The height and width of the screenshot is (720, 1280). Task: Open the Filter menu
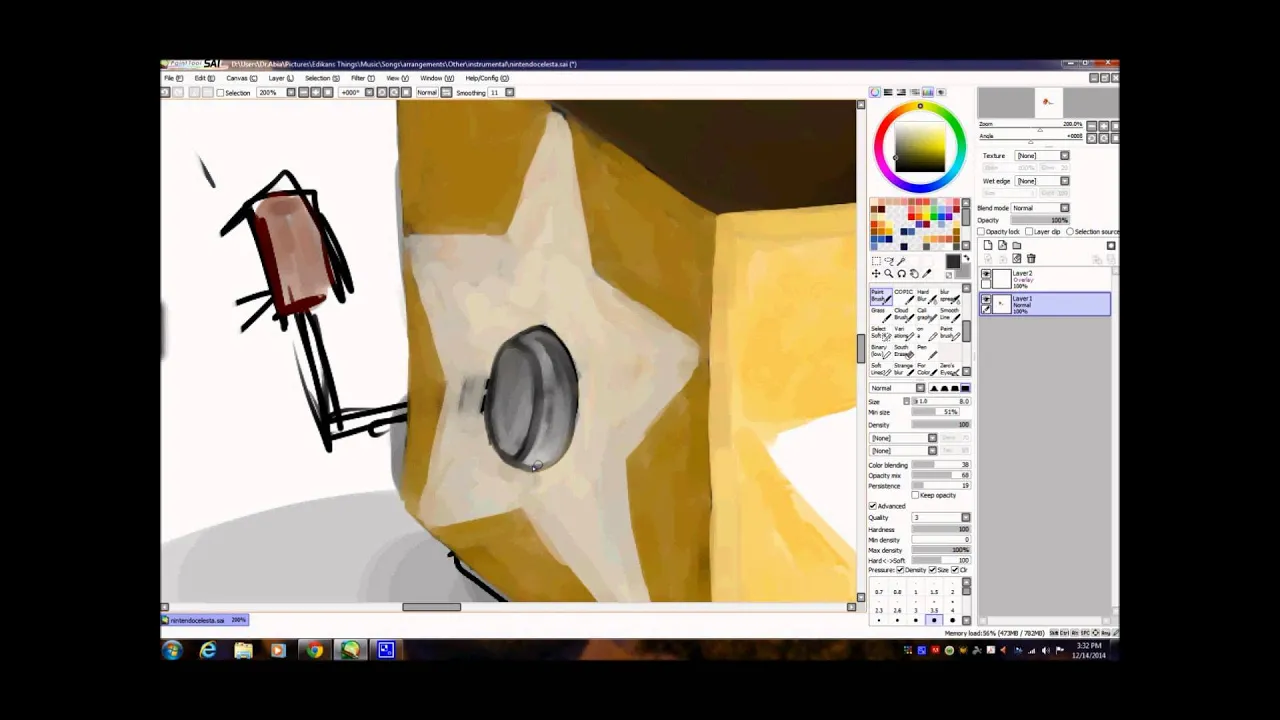pyautogui.click(x=363, y=78)
